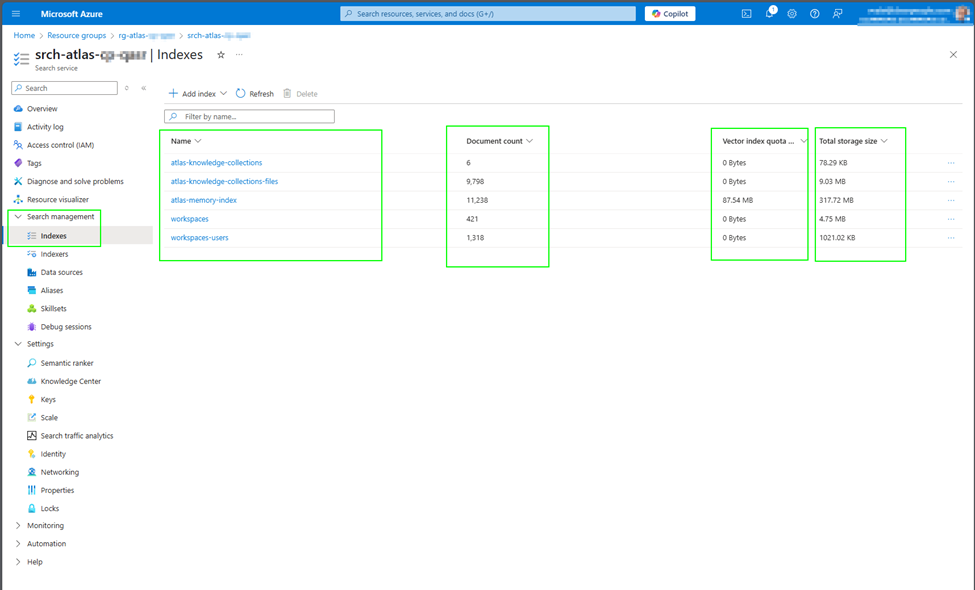Open the Azure portal hamburger menu
The height and width of the screenshot is (590, 975).
16,14
